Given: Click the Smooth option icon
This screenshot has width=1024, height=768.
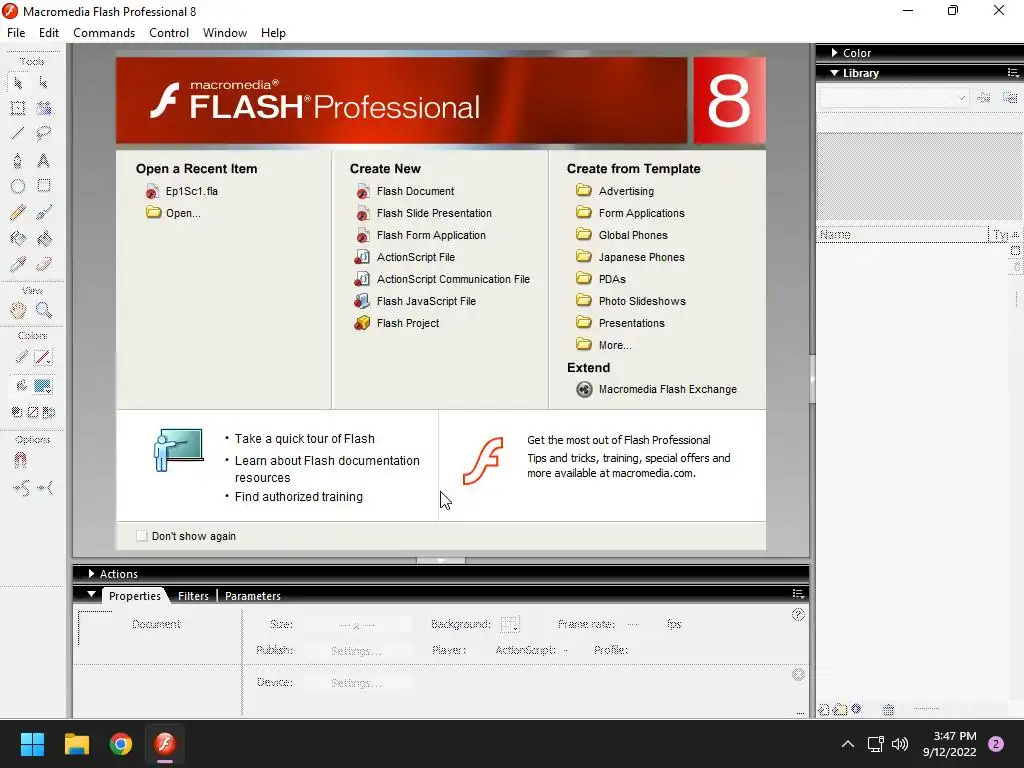Looking at the screenshot, I should click(x=21, y=488).
